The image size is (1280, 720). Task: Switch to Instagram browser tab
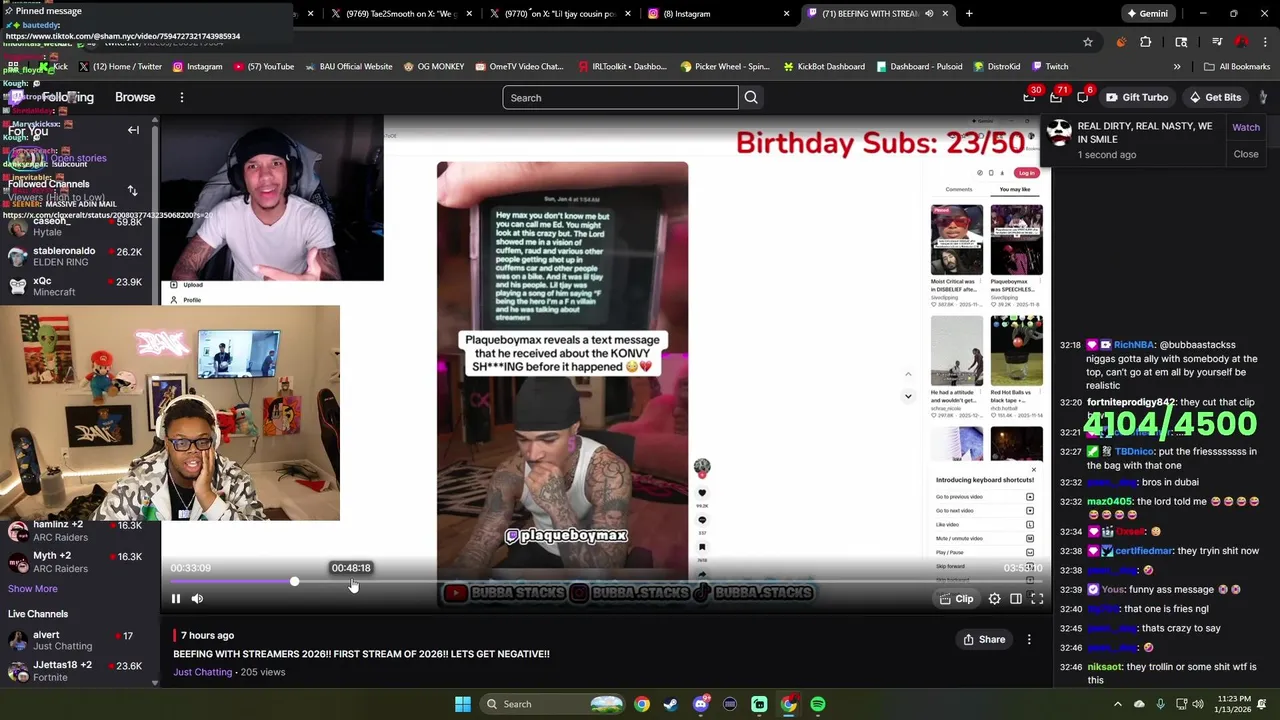[x=718, y=14]
